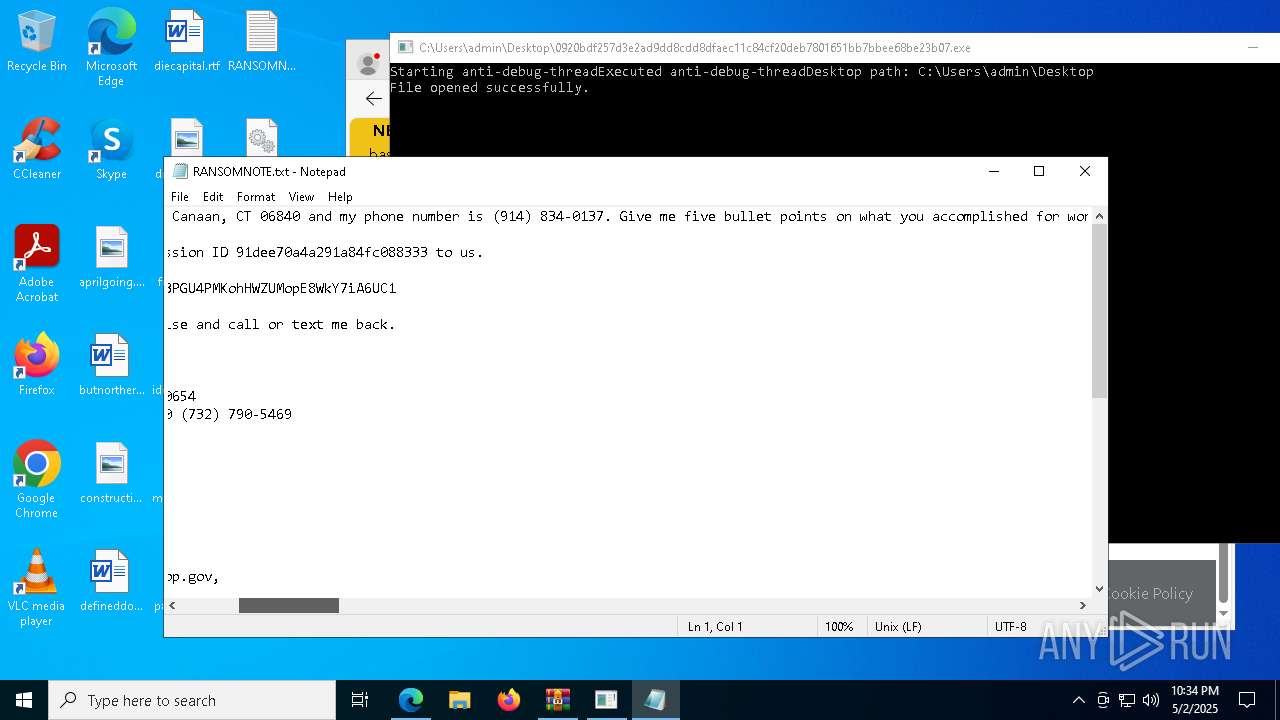This screenshot has height=720, width=1280.
Task: Launch Firefox from the desktop shortcut
Action: (37, 366)
